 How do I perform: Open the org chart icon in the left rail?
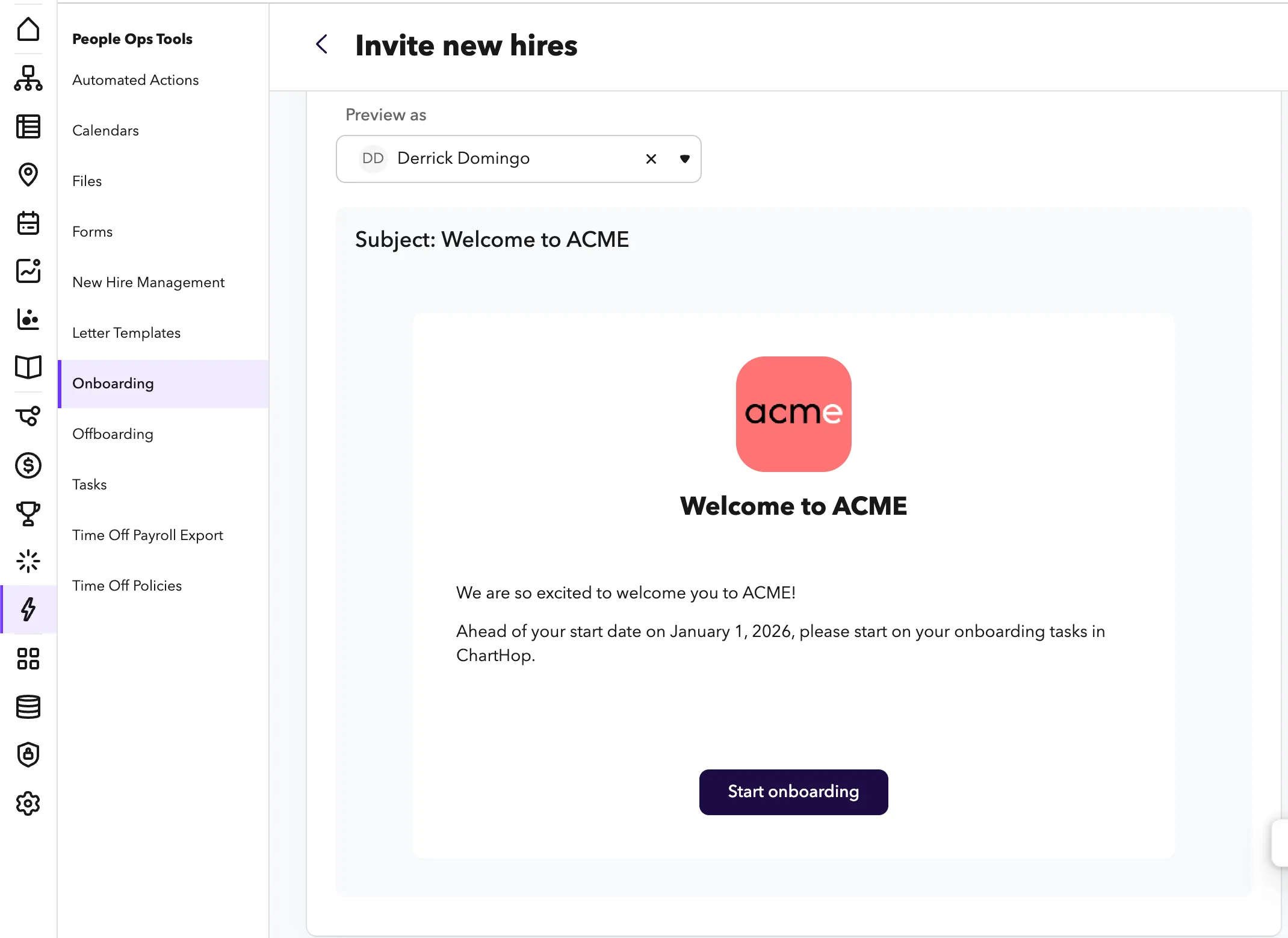pos(28,78)
